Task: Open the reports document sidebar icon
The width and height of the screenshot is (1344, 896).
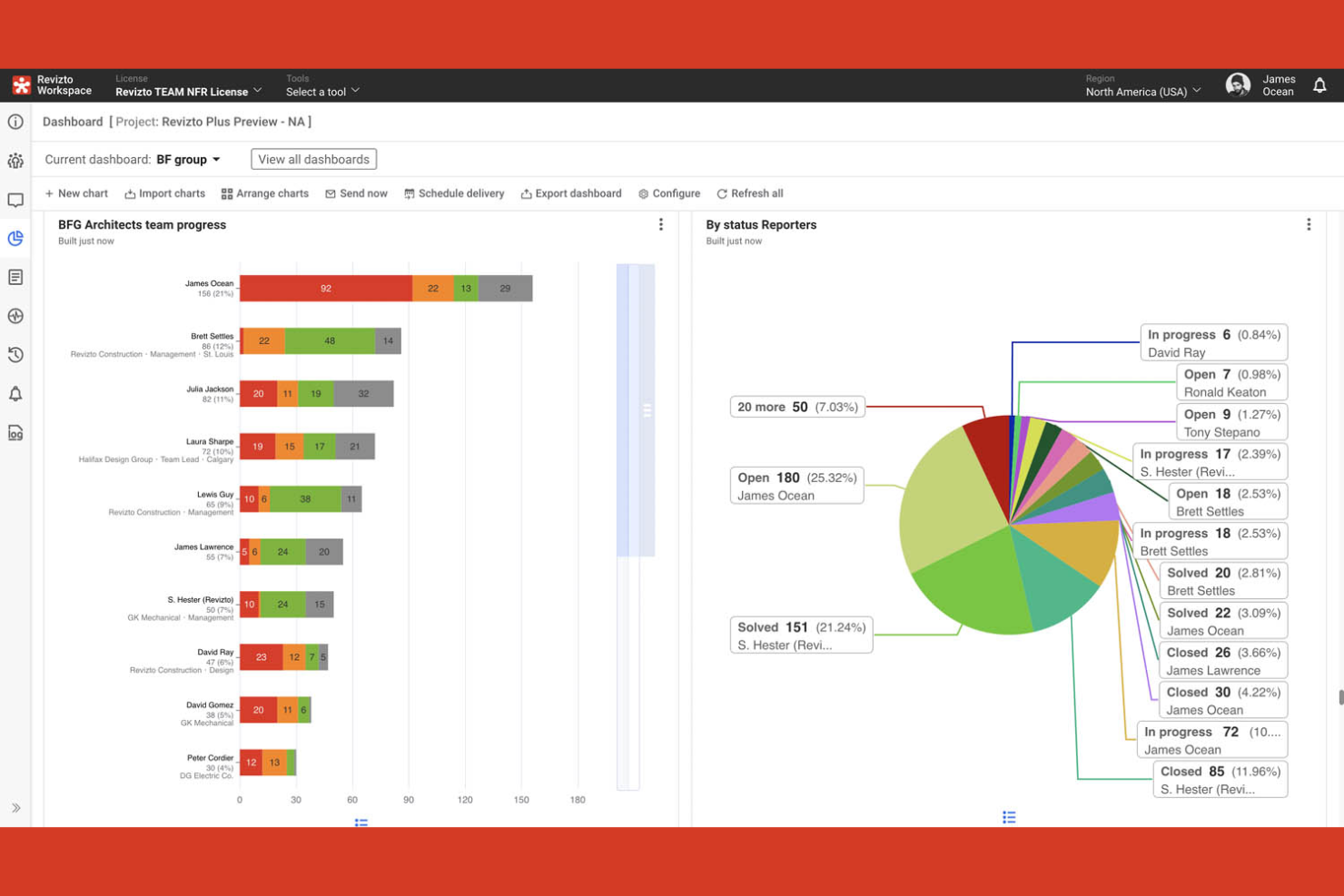Action: (15, 277)
